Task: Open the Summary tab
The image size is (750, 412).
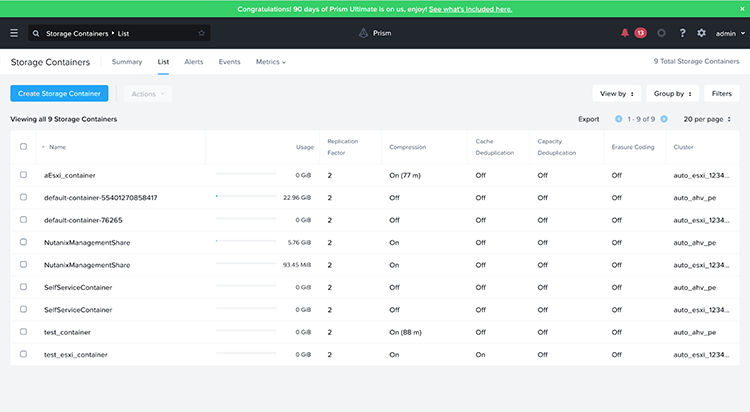Action: tap(127, 62)
